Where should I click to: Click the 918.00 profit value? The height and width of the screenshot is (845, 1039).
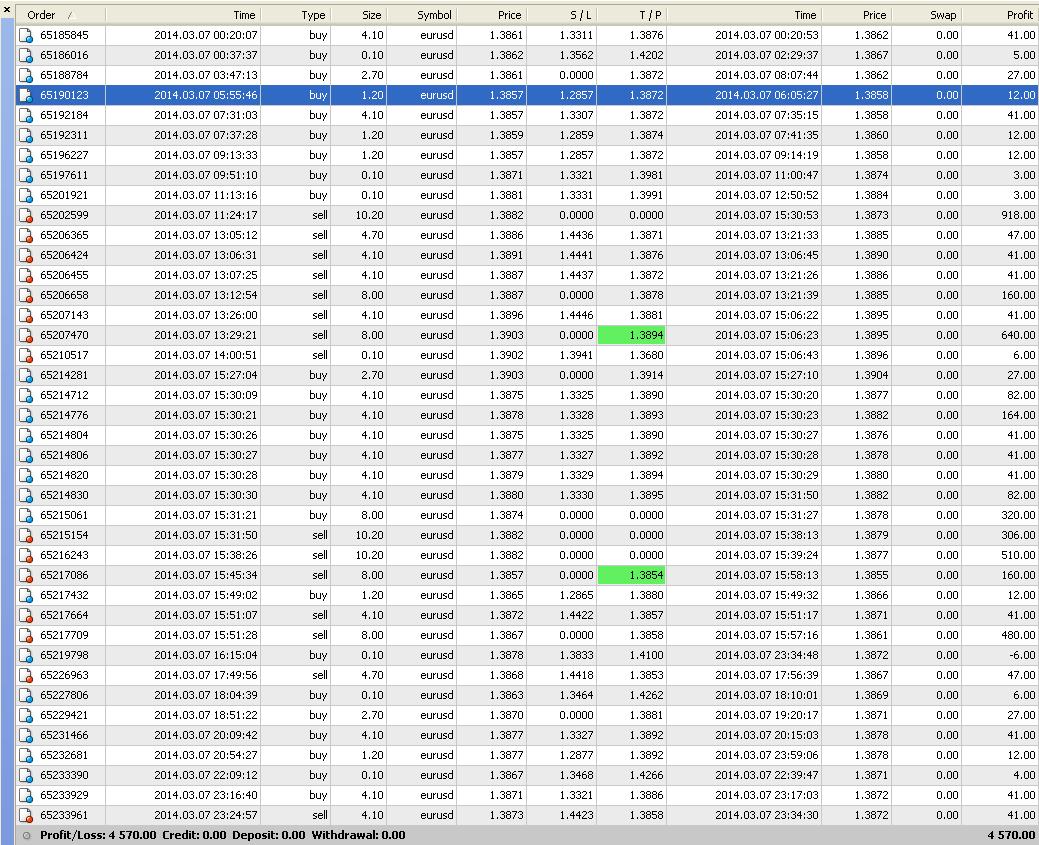click(x=1018, y=215)
